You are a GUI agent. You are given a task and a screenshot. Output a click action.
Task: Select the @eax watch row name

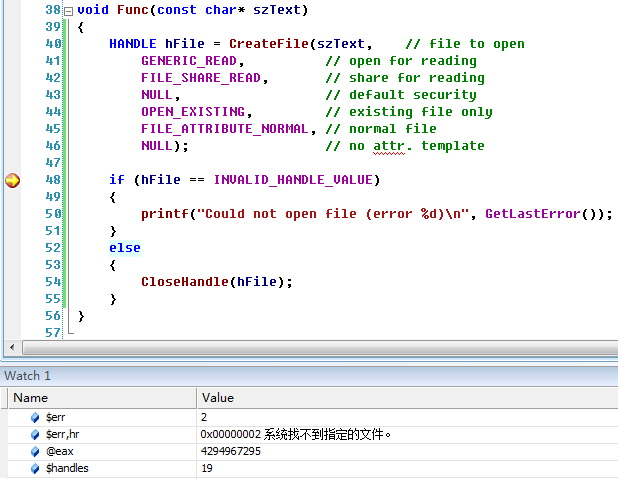(x=60, y=451)
